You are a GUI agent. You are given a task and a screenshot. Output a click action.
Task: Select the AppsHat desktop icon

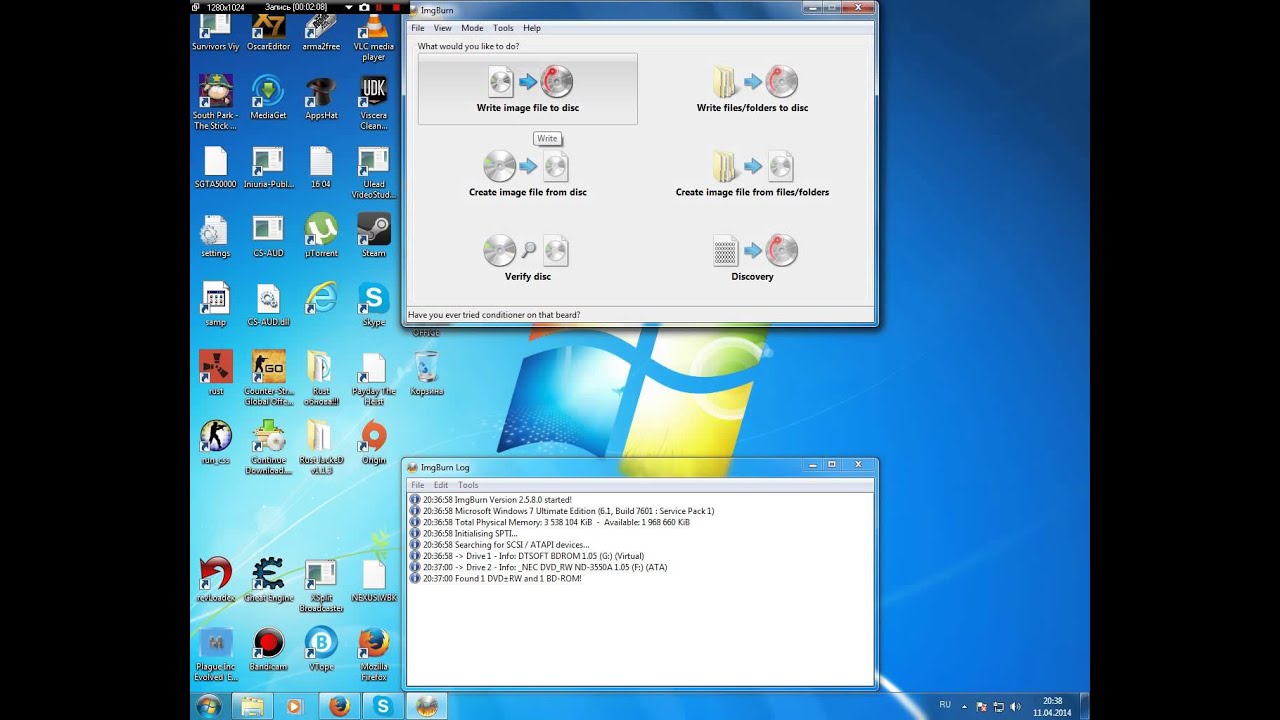[x=321, y=98]
